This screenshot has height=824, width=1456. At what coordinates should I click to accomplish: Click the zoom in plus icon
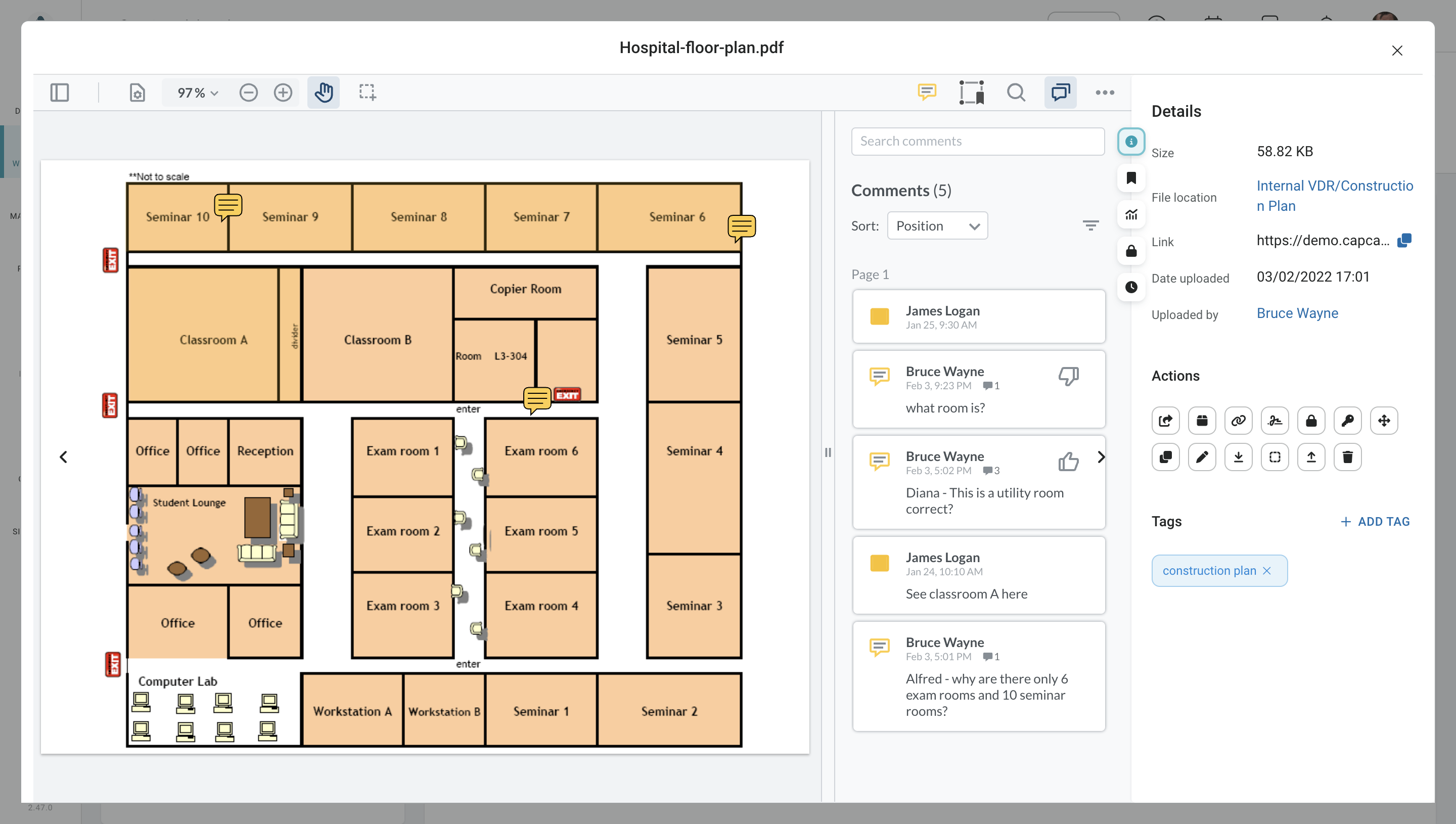[x=283, y=92]
